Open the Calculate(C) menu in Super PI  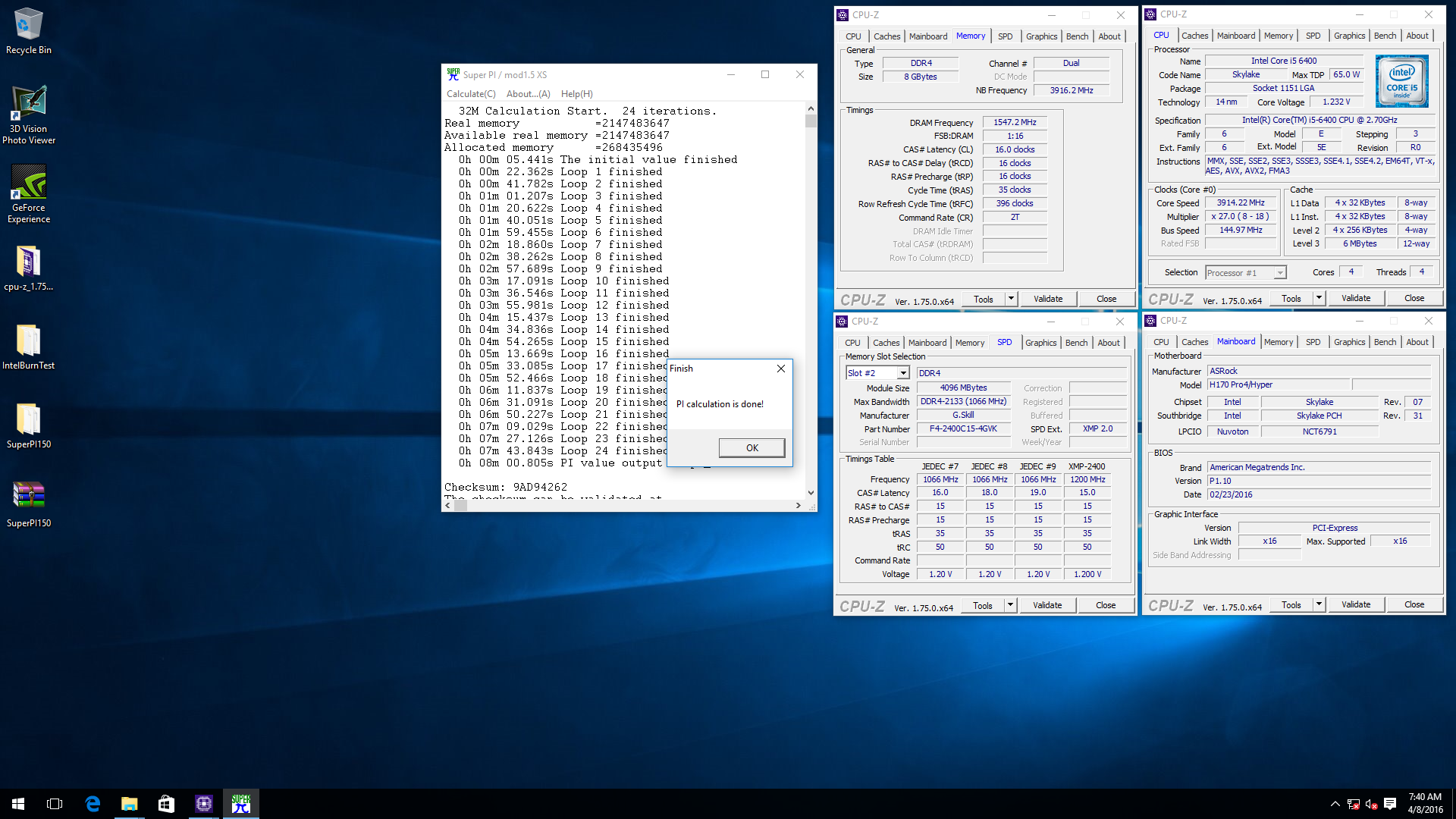coord(471,94)
